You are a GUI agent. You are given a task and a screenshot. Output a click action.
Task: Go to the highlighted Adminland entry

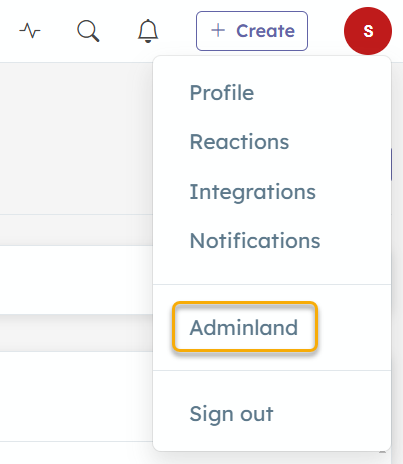tap(245, 327)
